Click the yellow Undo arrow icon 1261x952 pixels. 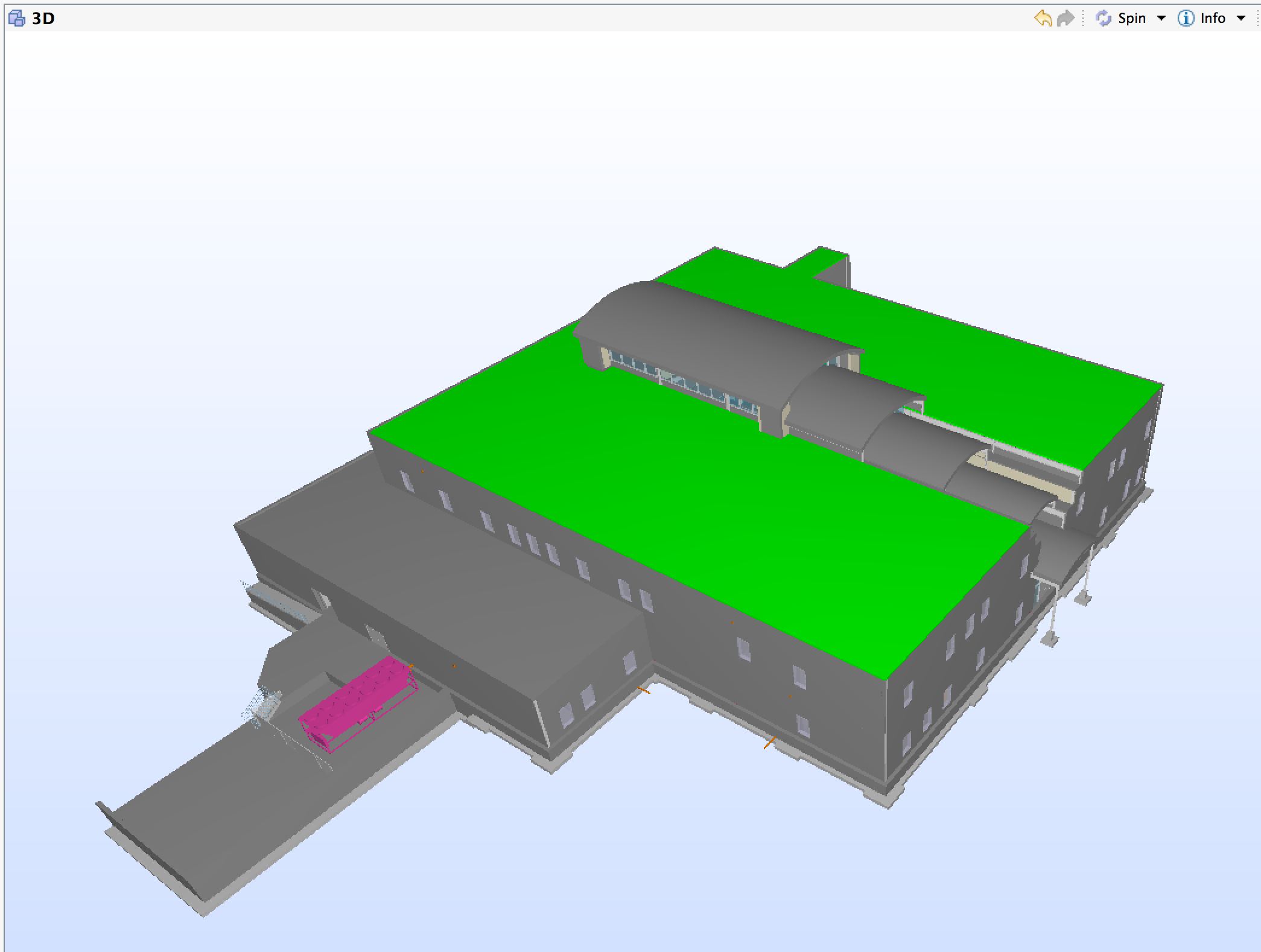1044,18
